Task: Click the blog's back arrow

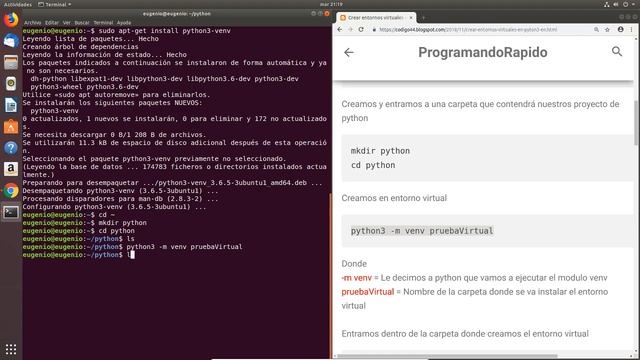Action: [x=349, y=52]
